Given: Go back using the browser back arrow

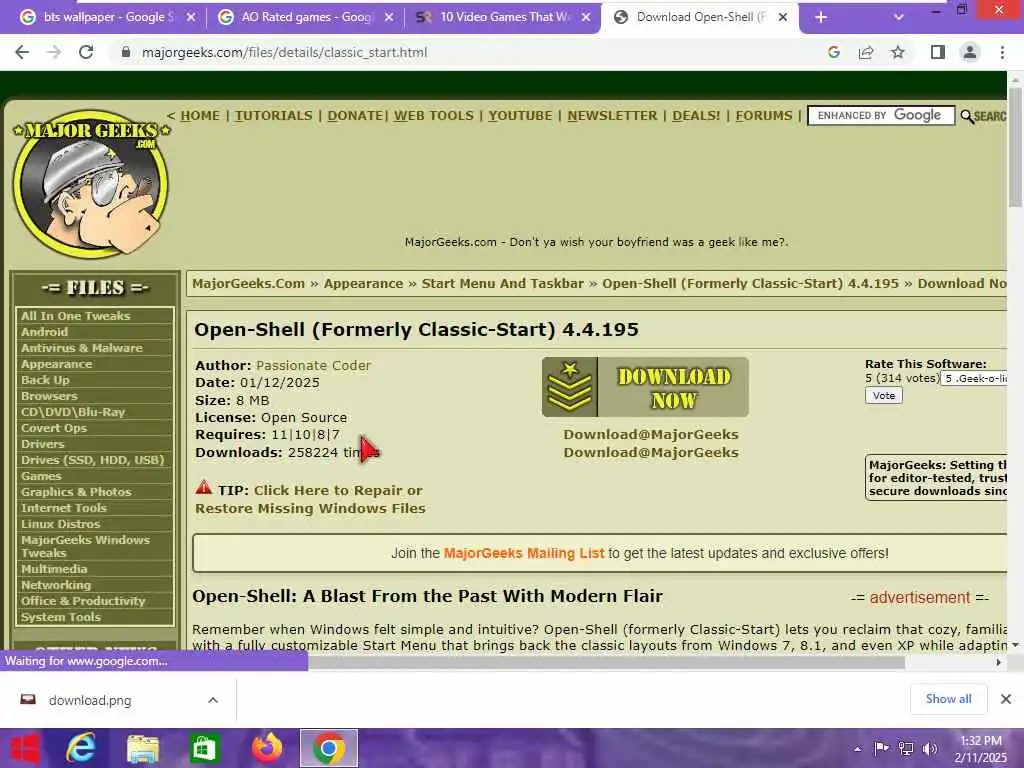Looking at the screenshot, I should pyautogui.click(x=22, y=52).
